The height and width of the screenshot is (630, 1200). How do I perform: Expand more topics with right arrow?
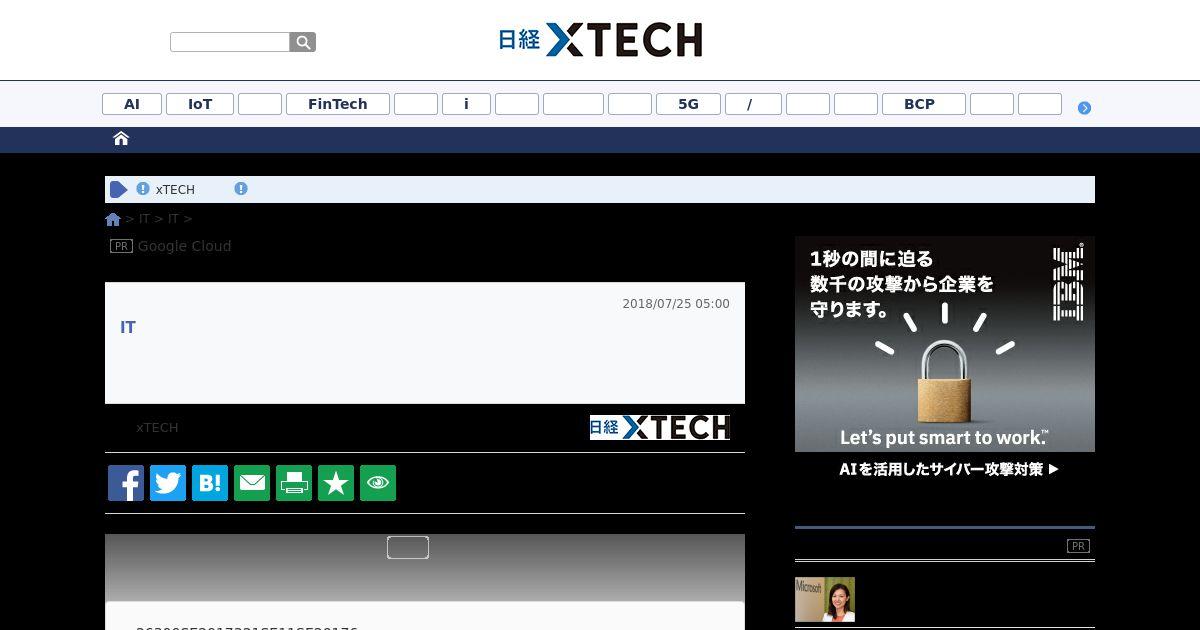coord(1084,108)
